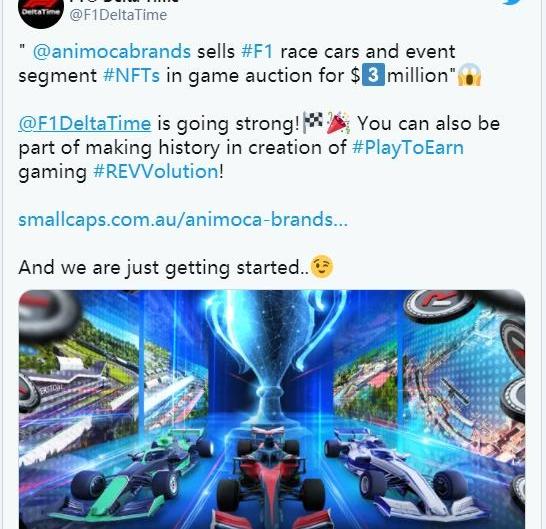
Task: Click the F1 DeltaTime profile avatar
Action: tap(41, 12)
